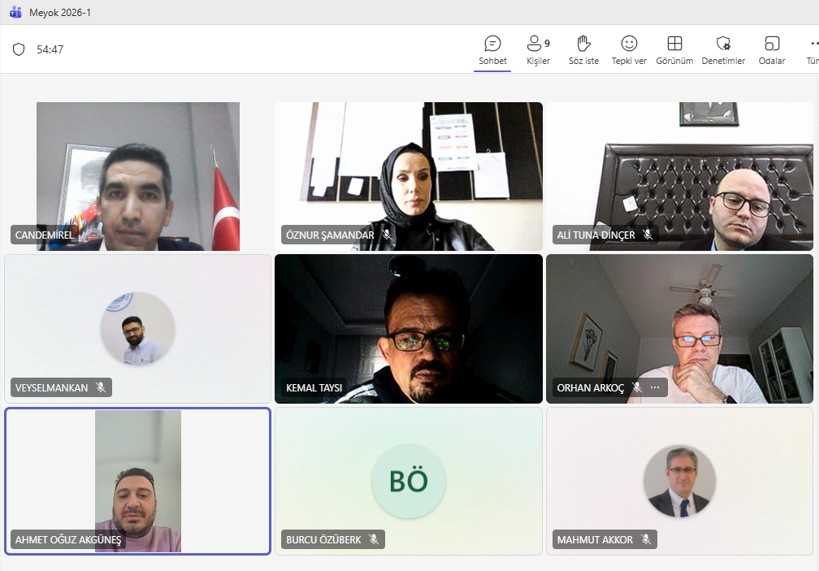Viewport: 819px width, 571px height.
Task: Click the muted mic icon for Veyselmankan
Action: point(101,388)
